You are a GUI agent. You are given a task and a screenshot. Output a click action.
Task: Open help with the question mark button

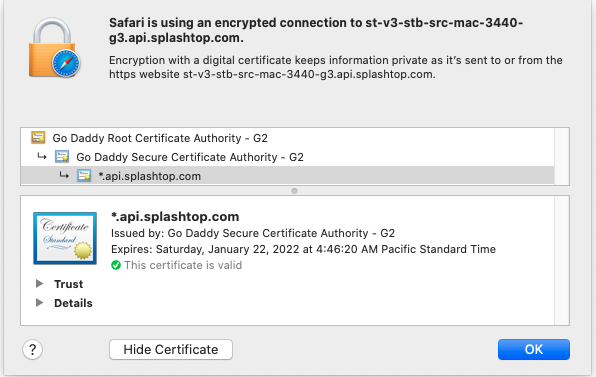click(33, 349)
